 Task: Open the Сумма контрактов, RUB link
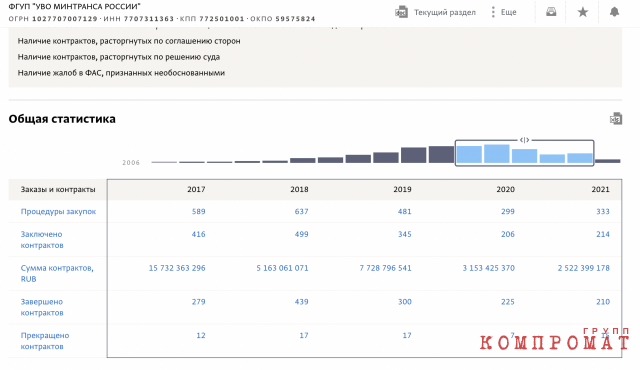point(57,273)
